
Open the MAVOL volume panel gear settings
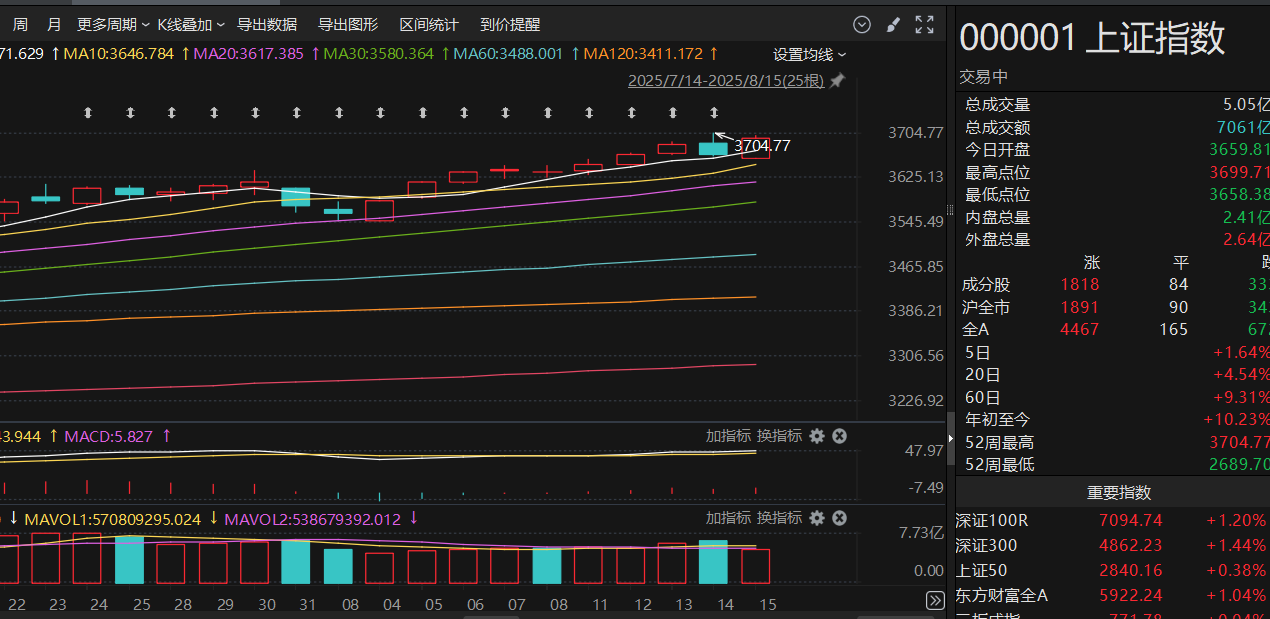[817, 518]
